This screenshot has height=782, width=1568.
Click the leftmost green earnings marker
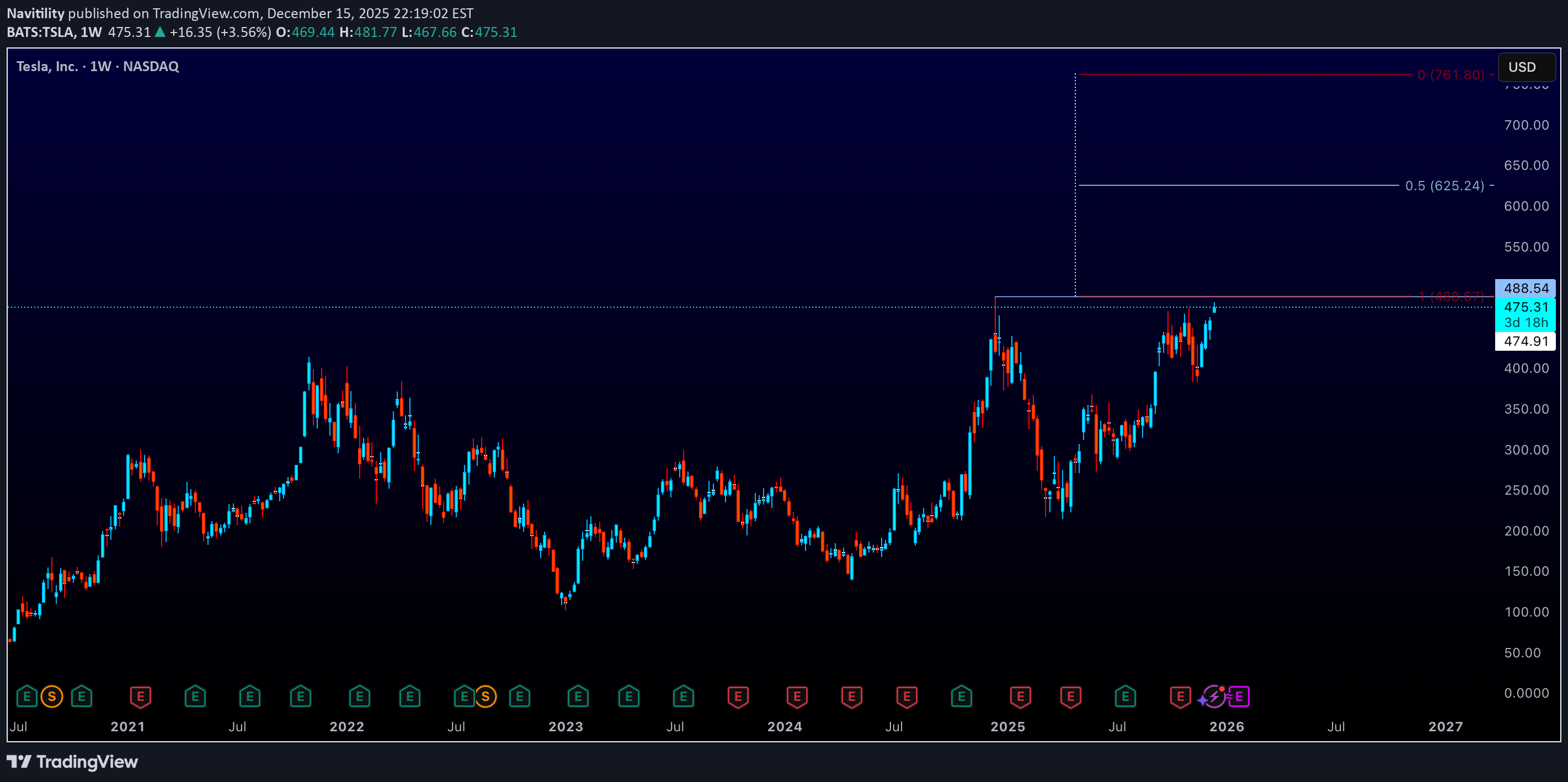[x=27, y=696]
